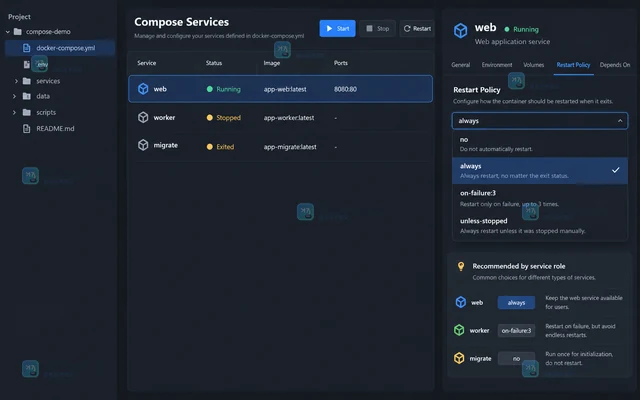Click the Service column header
Viewport: 640px width, 400px height.
click(147, 63)
